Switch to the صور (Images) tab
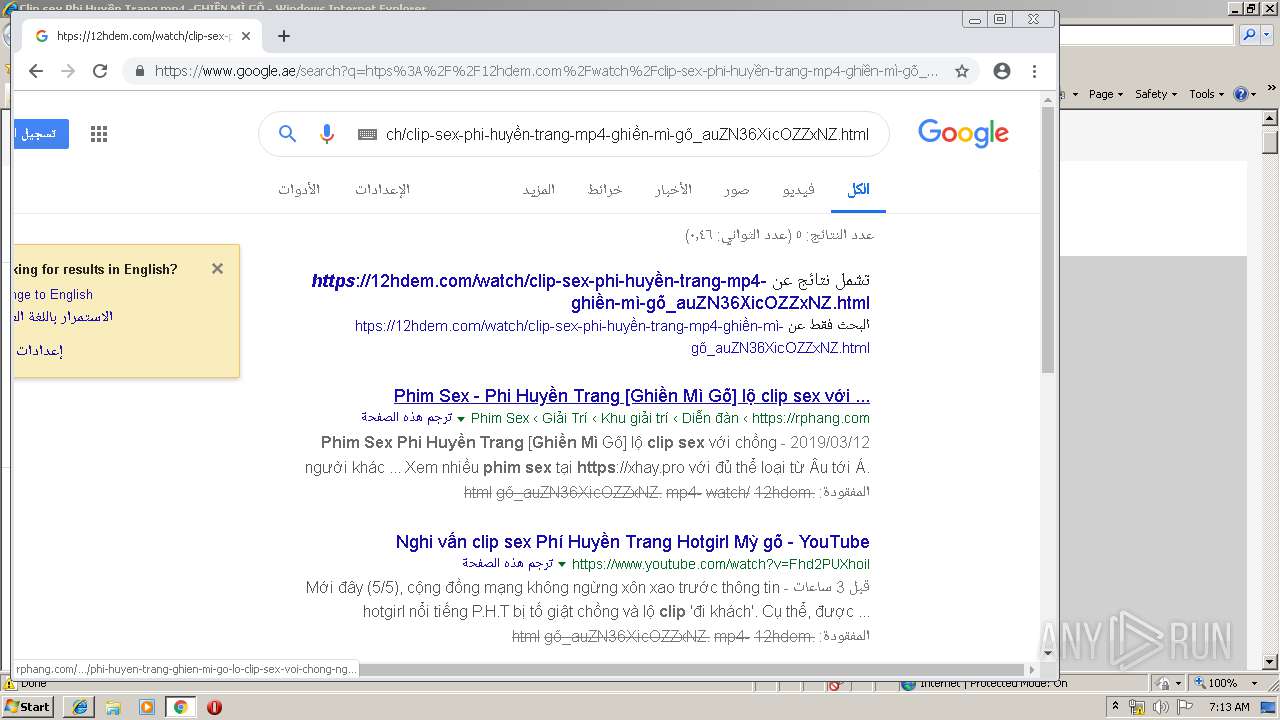 tap(737, 190)
